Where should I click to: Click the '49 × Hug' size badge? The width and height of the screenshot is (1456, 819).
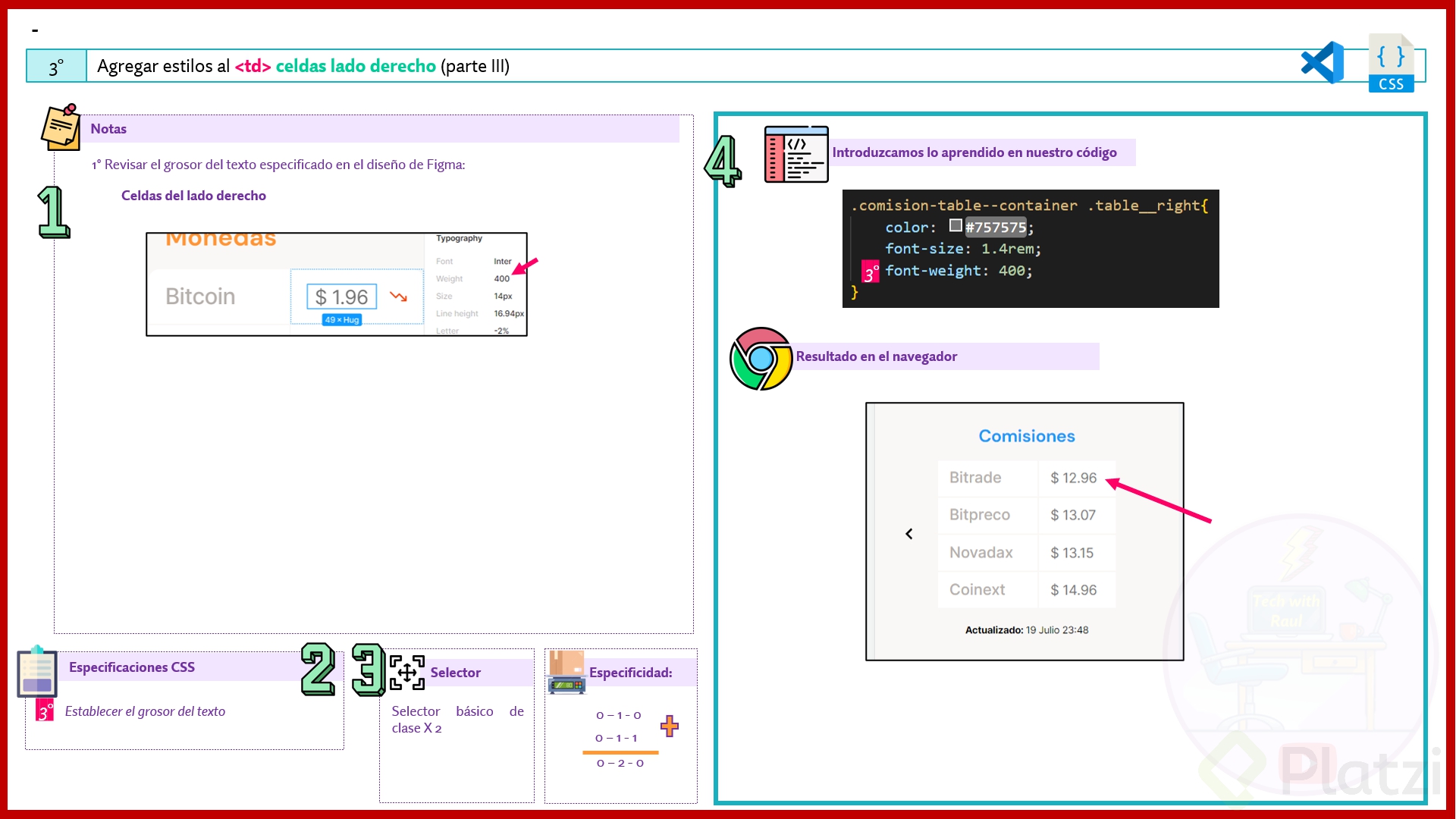click(342, 320)
